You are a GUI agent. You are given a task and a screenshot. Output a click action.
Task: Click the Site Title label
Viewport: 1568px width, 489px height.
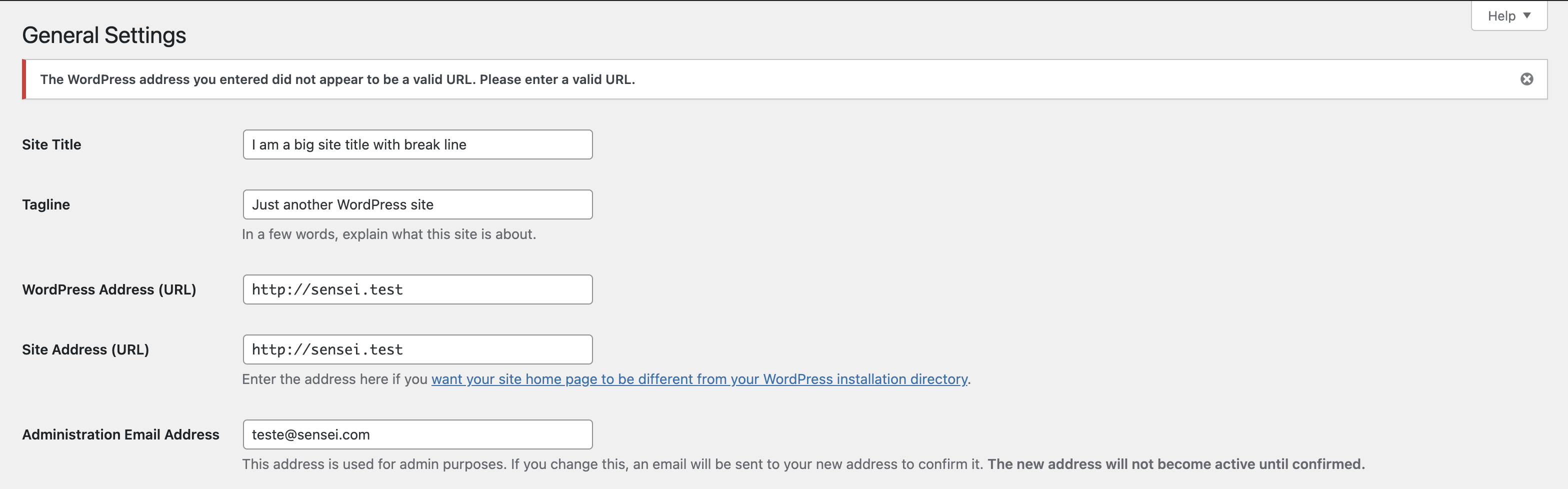tap(51, 144)
